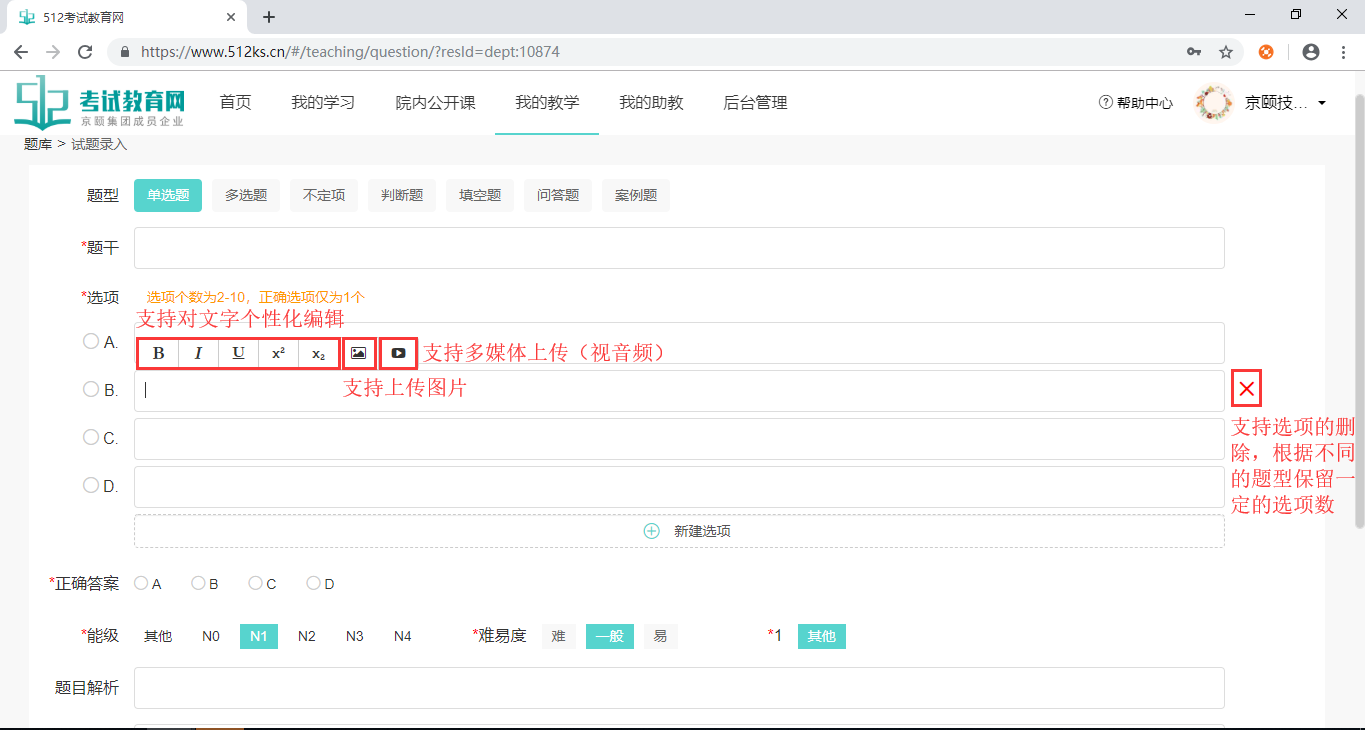
Task: Select the superscript x² formatting icon
Action: point(277,352)
